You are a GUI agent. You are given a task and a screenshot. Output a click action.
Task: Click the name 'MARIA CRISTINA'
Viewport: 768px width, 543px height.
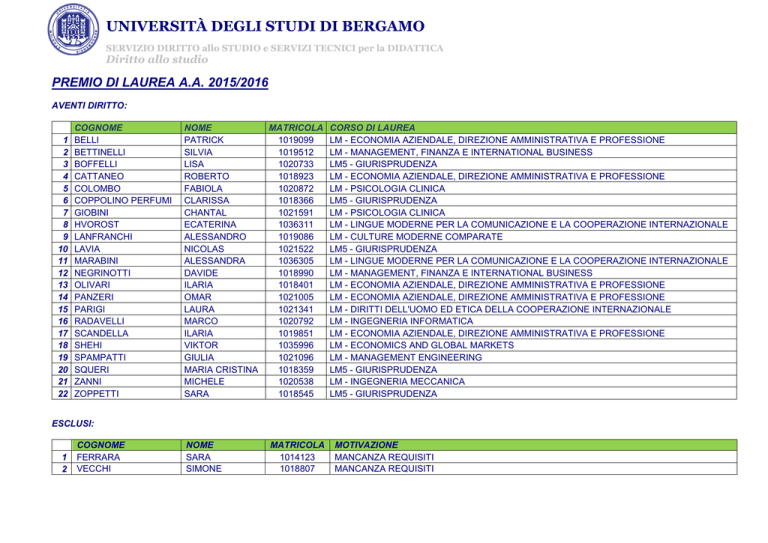coord(221,370)
